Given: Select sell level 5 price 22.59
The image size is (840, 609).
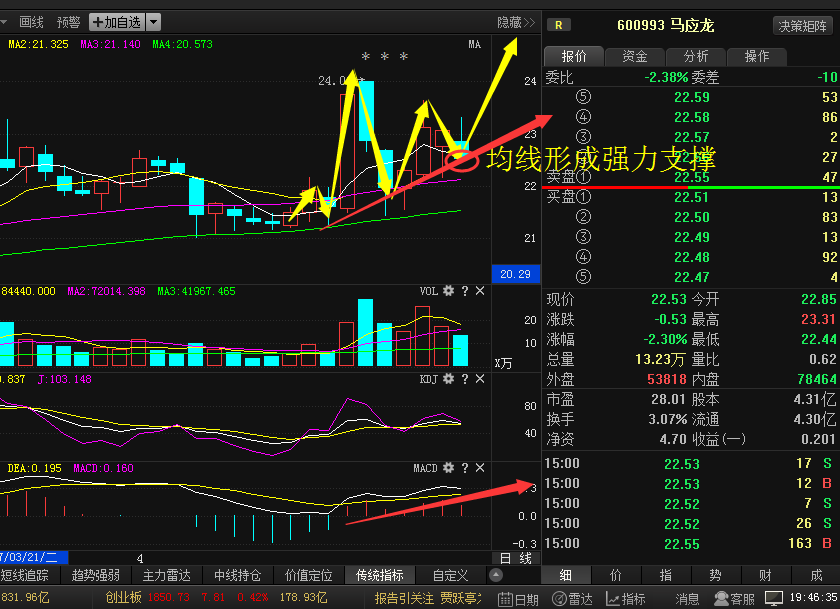Looking at the screenshot, I should (692, 97).
